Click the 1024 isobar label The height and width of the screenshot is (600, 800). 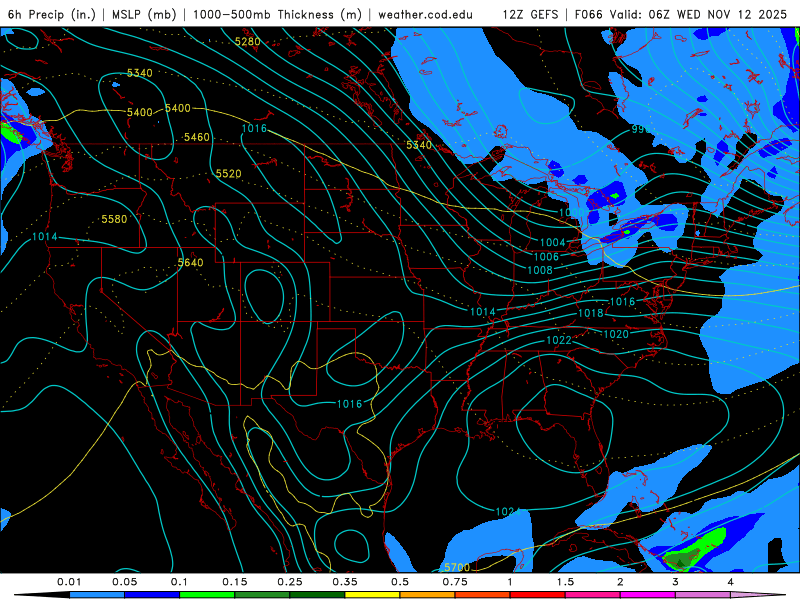508,512
